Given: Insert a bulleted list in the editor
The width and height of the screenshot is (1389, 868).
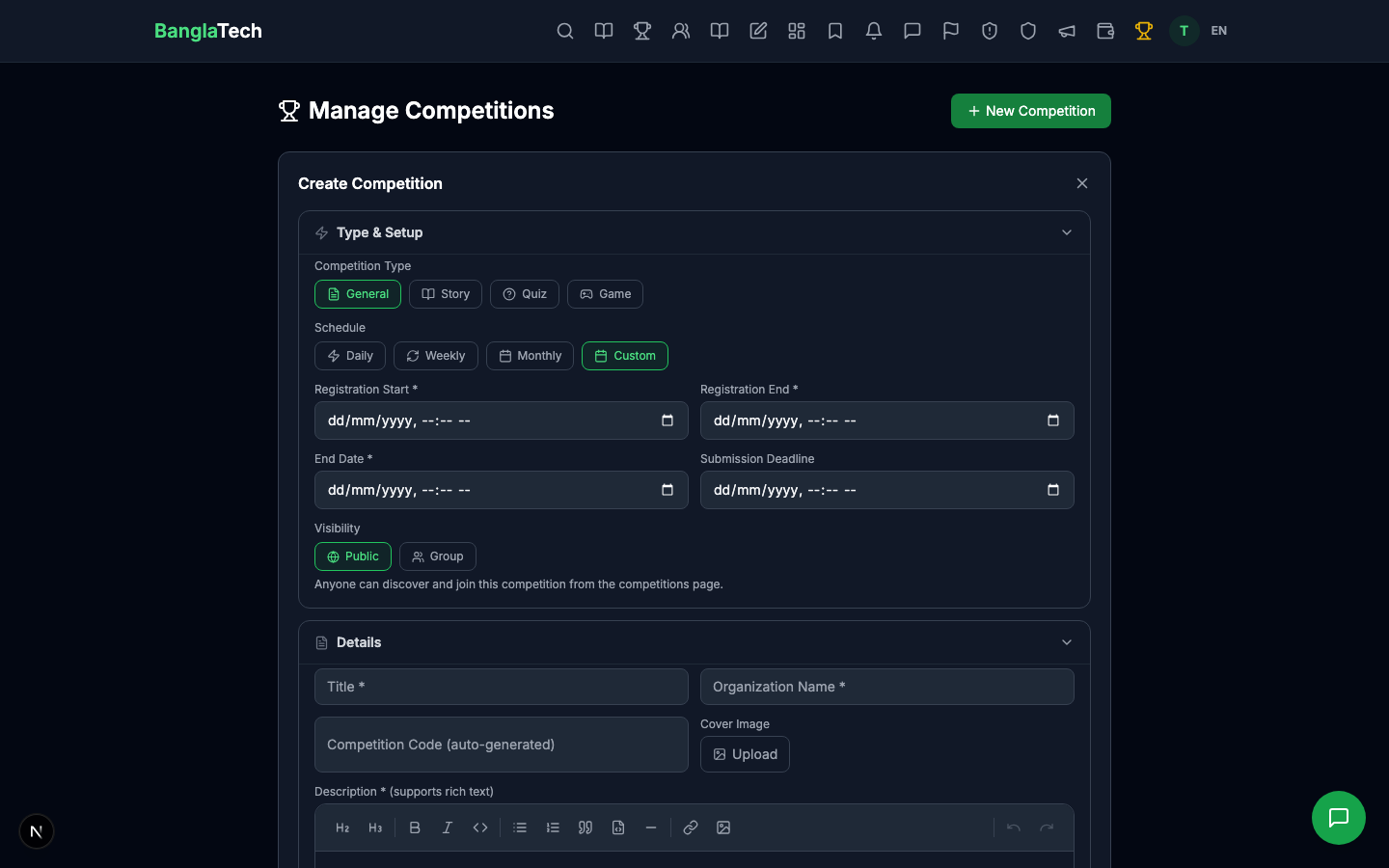Looking at the screenshot, I should (x=520, y=827).
